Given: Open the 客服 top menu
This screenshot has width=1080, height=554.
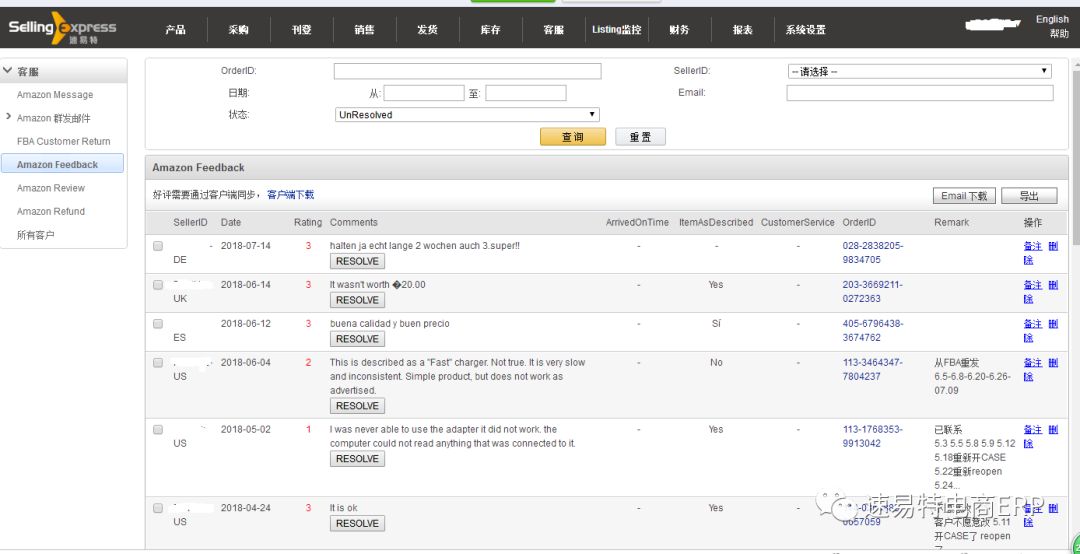Looking at the screenshot, I should coord(553,30).
